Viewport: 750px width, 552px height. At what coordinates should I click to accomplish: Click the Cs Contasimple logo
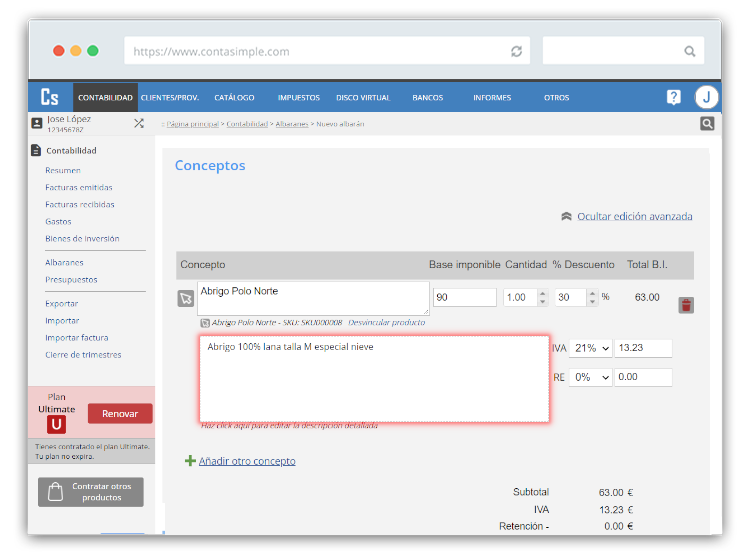(50, 97)
